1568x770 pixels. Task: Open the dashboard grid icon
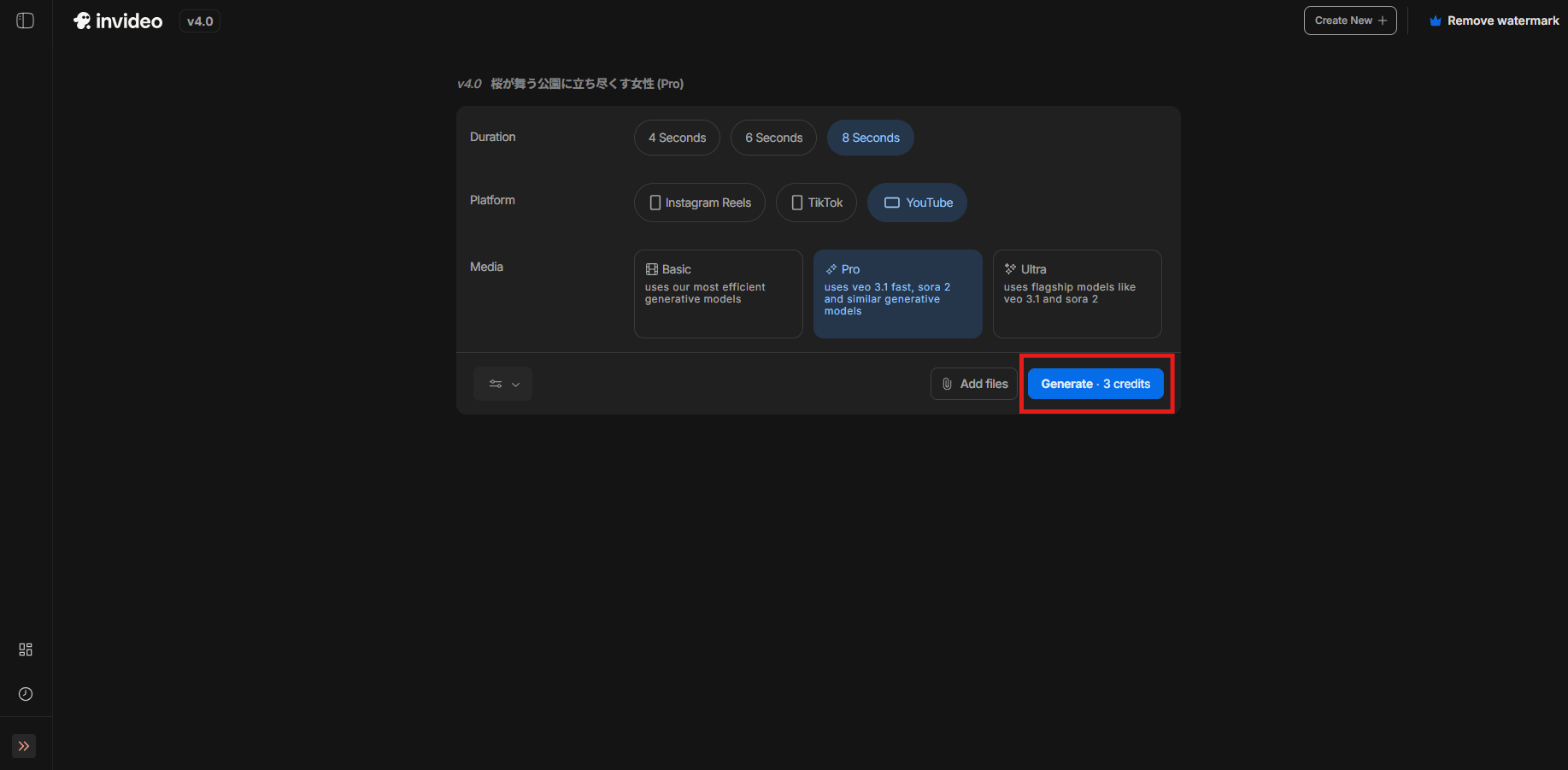coord(26,650)
